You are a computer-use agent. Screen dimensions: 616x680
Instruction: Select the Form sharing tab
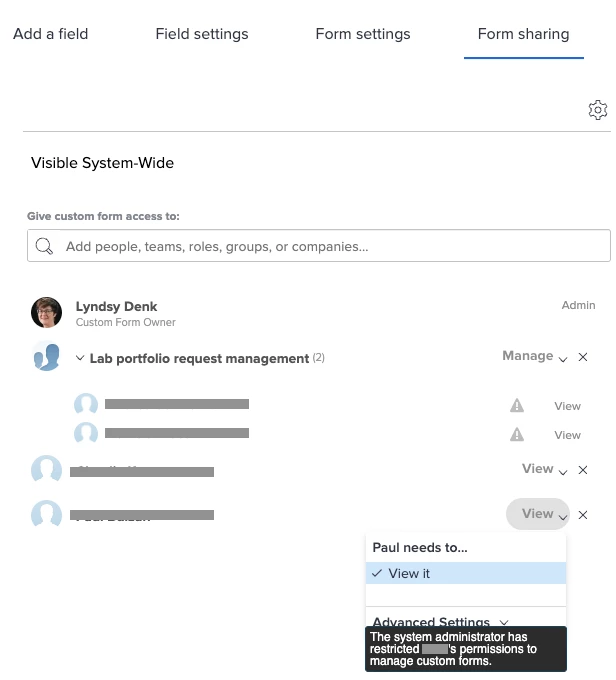pyautogui.click(x=523, y=34)
